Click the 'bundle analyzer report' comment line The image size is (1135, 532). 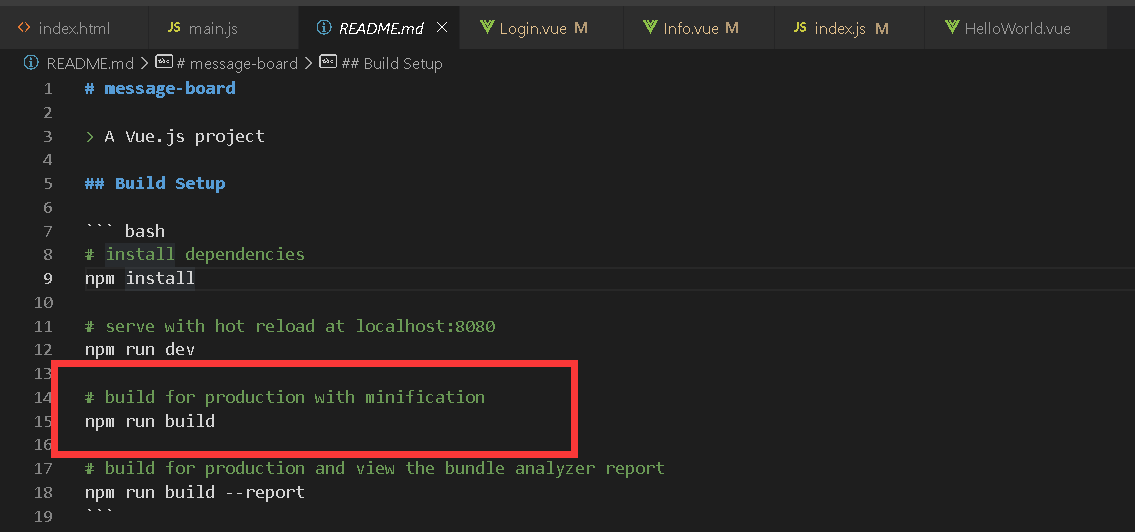click(374, 468)
